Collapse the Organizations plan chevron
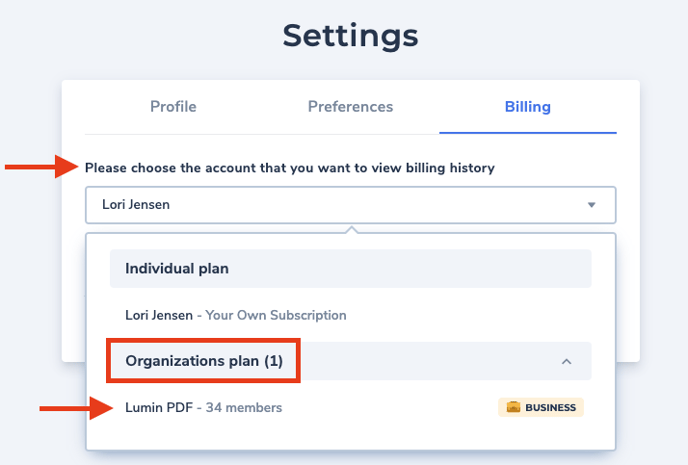The height and width of the screenshot is (465, 688). tap(566, 361)
